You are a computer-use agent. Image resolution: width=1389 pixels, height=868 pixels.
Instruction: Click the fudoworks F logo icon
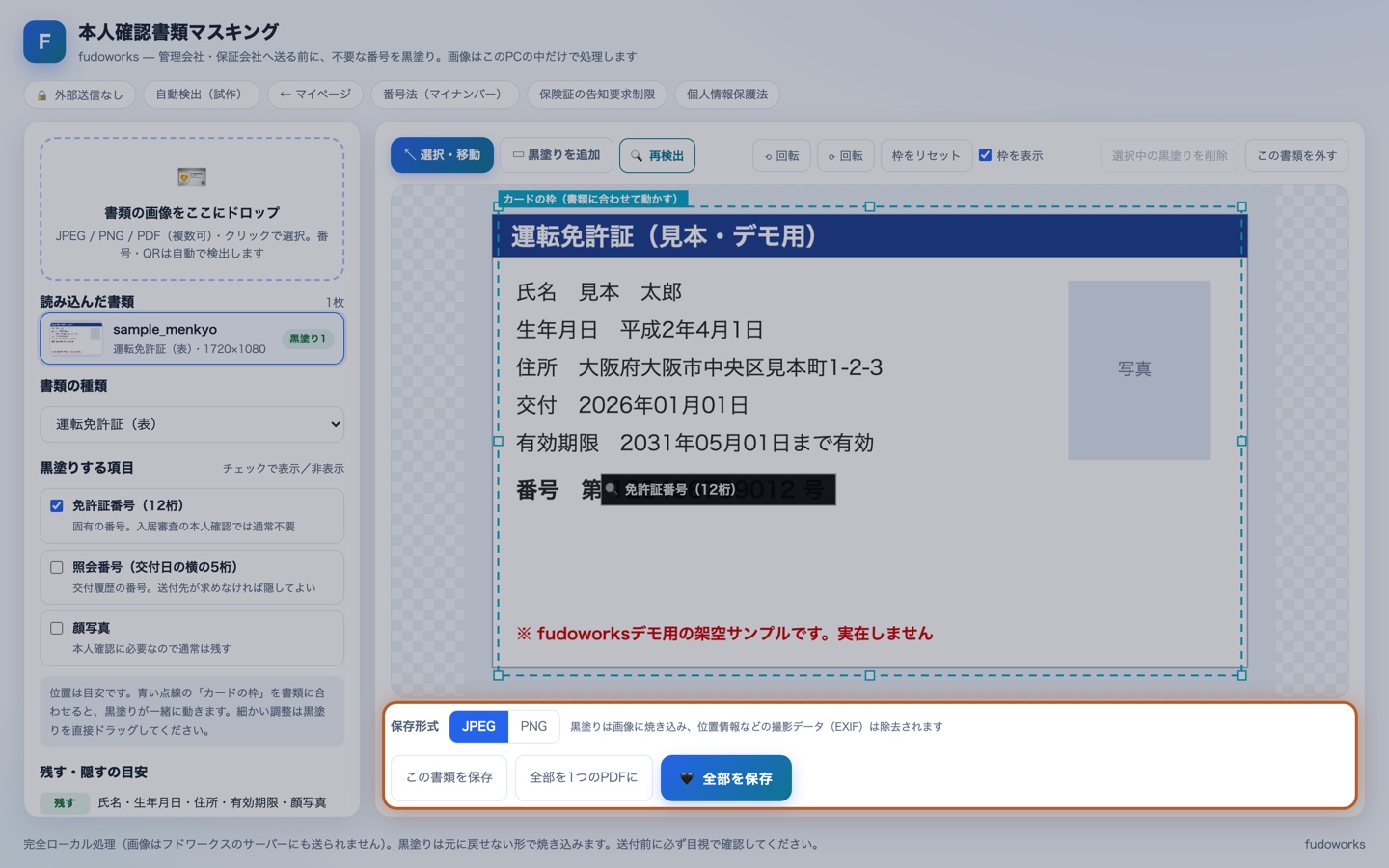point(44,41)
